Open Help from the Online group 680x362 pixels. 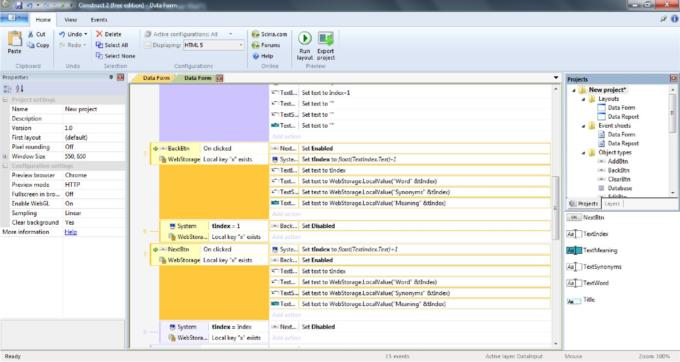[263, 56]
